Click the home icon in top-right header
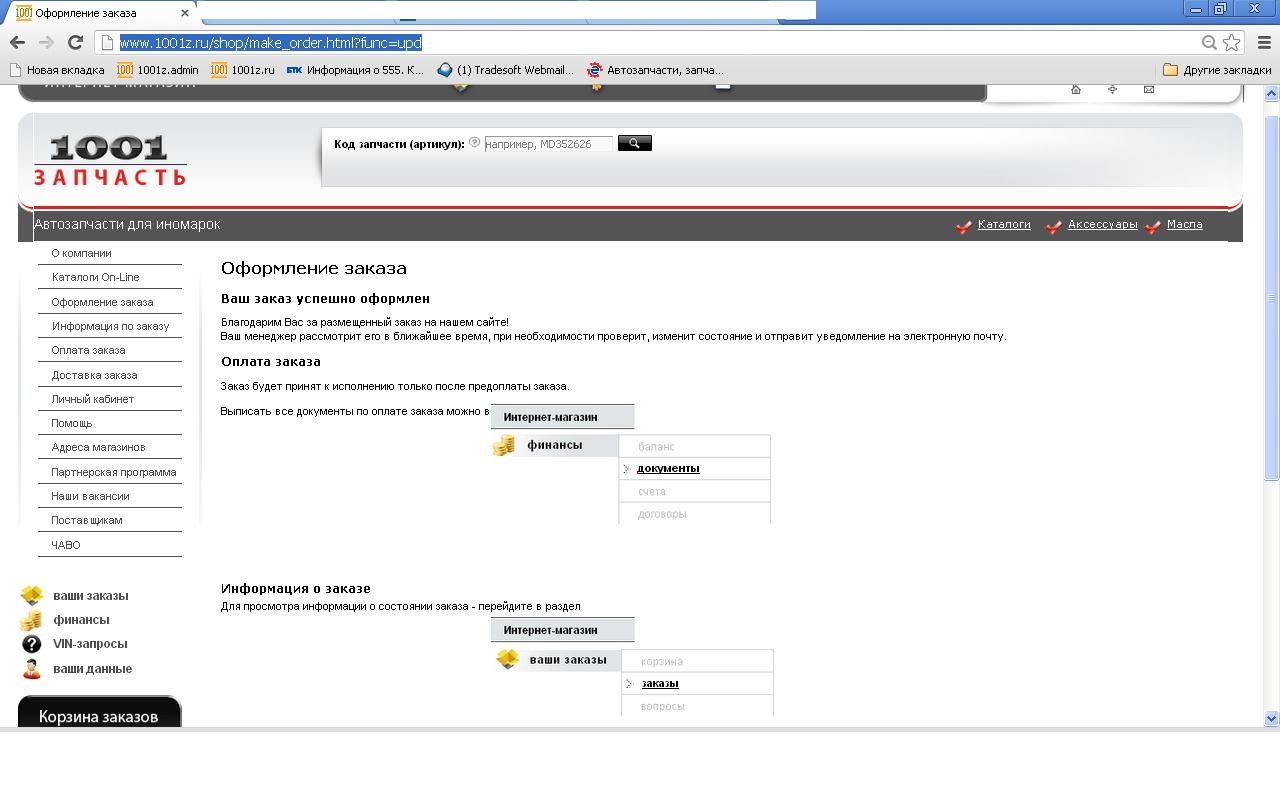This screenshot has height=800, width=1280. click(x=1076, y=89)
